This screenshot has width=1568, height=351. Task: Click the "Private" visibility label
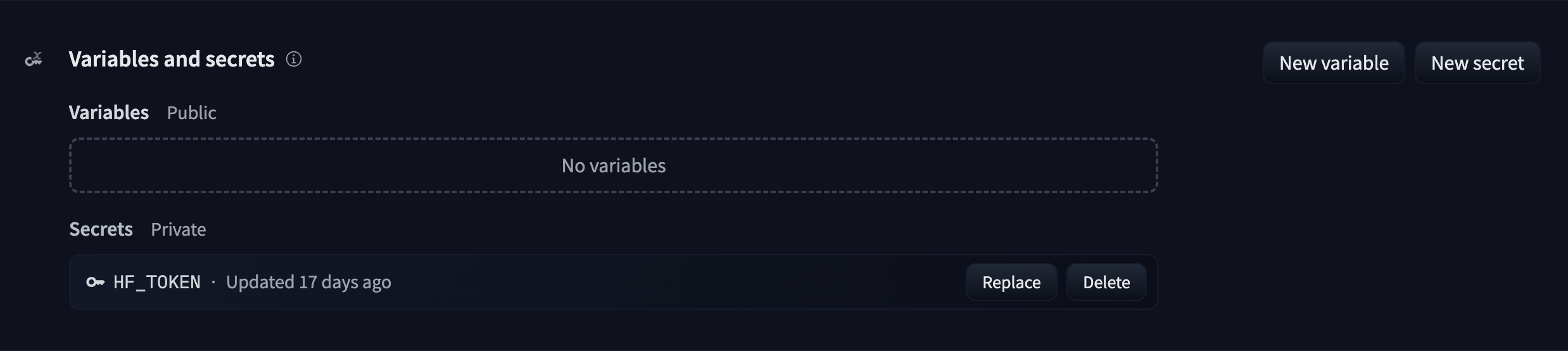[178, 229]
